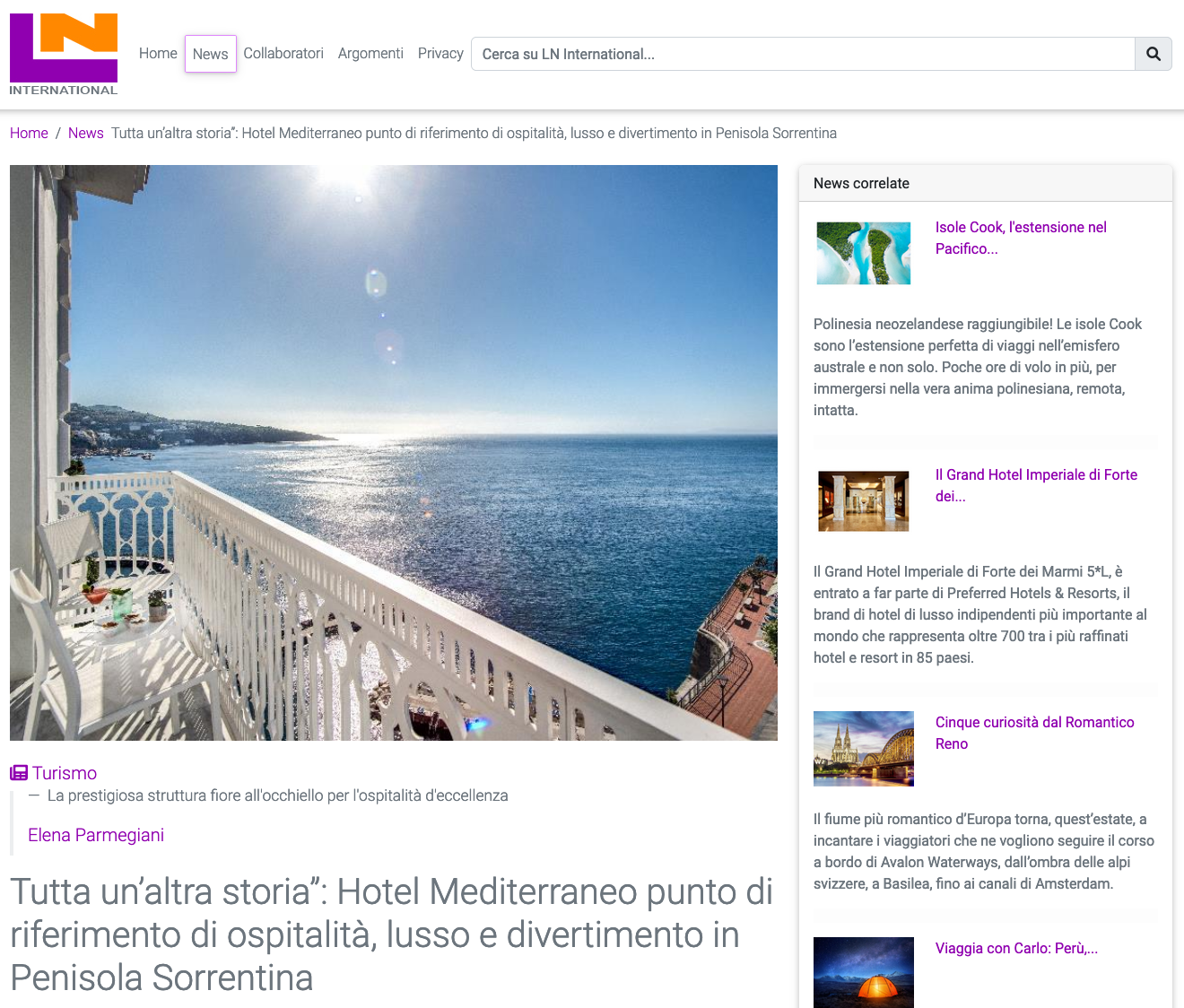The width and height of the screenshot is (1184, 1008).
Task: Open the Collaboratori menu item
Action: point(283,54)
